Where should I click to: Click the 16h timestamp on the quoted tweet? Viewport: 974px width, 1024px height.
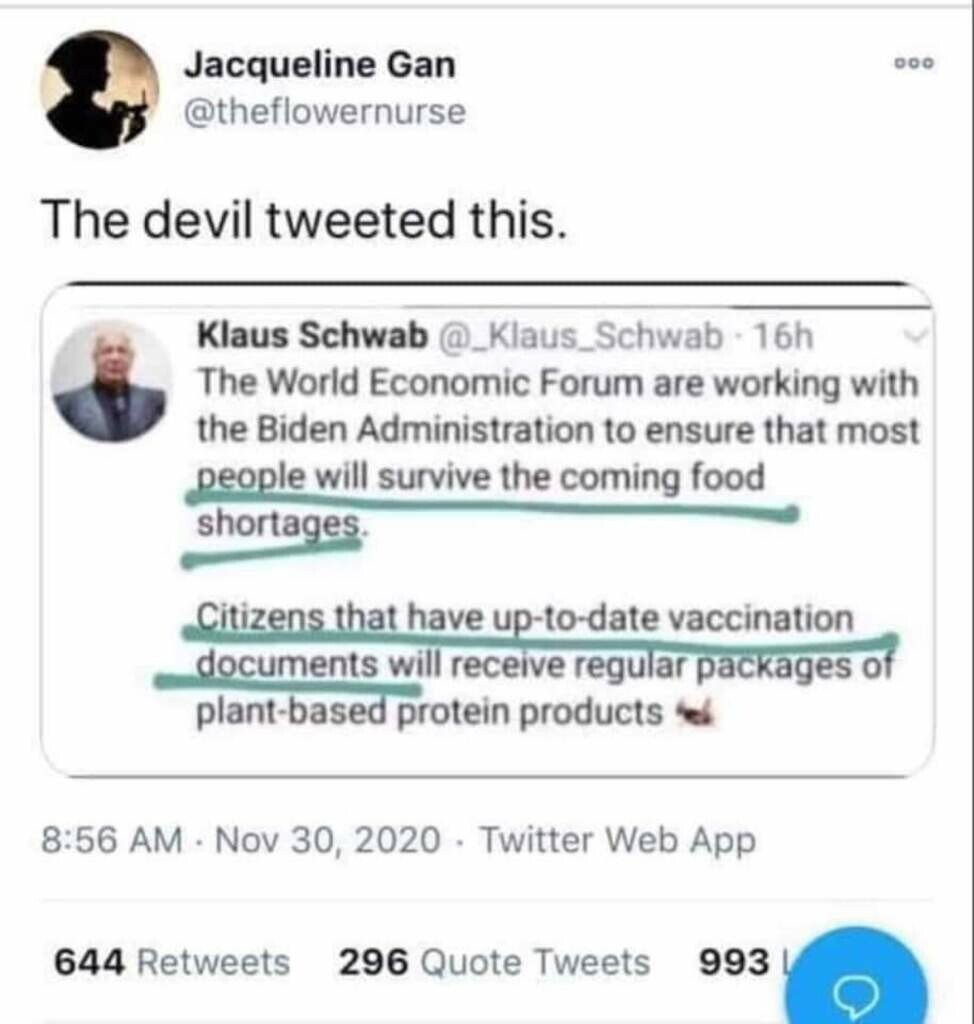[x=784, y=338]
